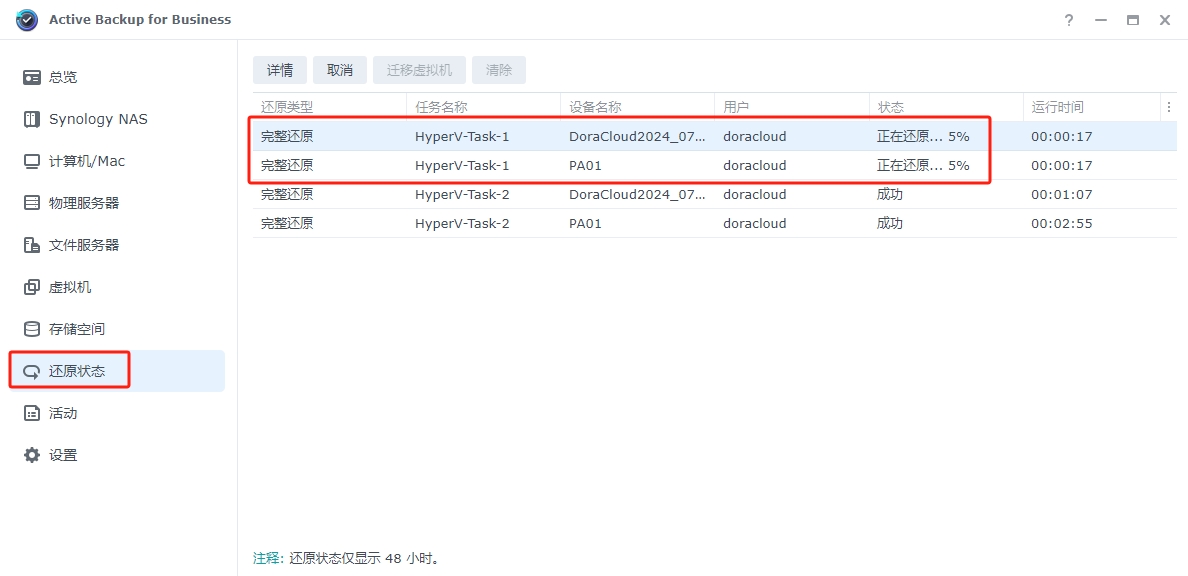The image size is (1188, 576).
Task: Click the 详情 (Details) button
Action: coord(280,70)
